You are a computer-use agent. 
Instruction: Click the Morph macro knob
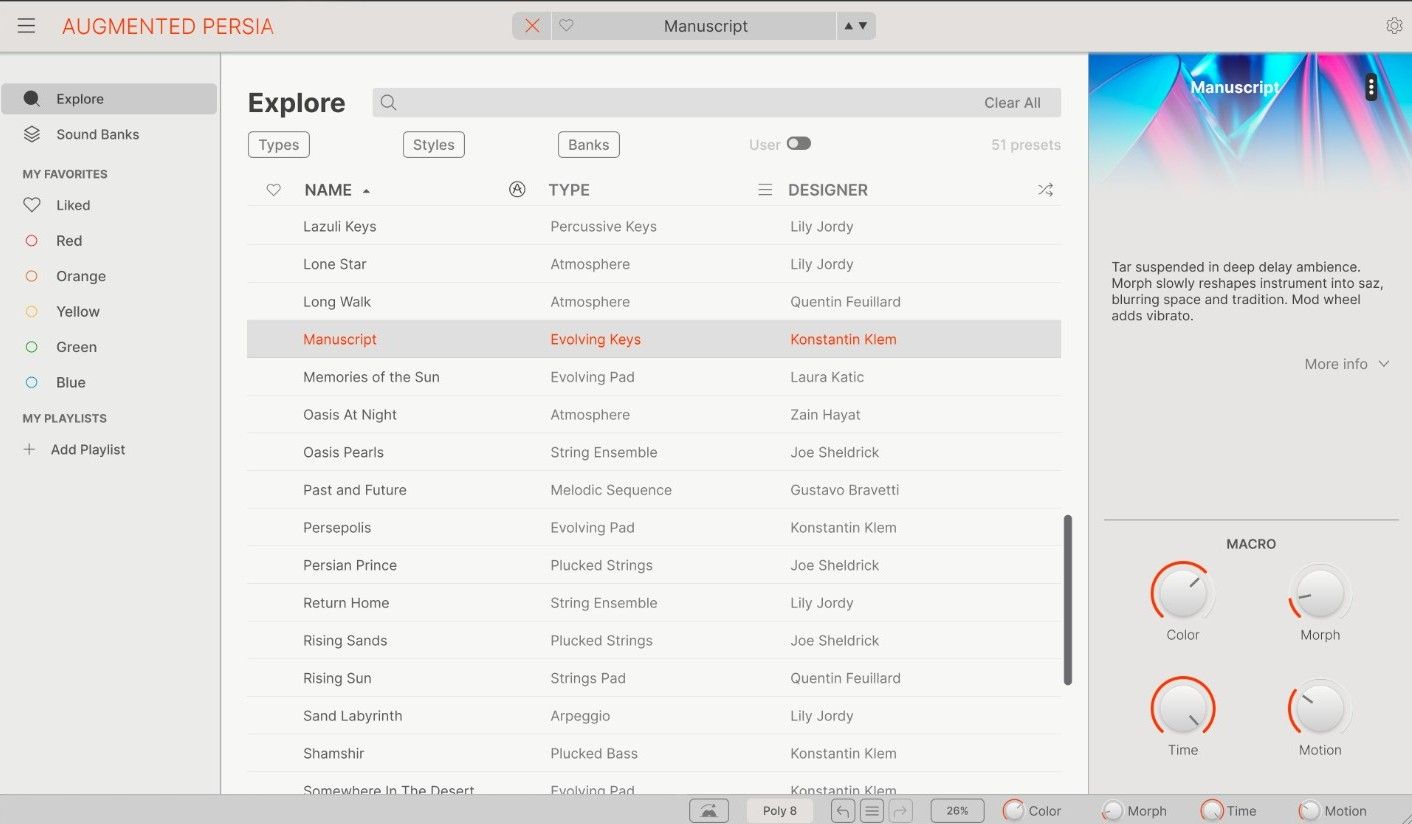pyautogui.click(x=1319, y=595)
